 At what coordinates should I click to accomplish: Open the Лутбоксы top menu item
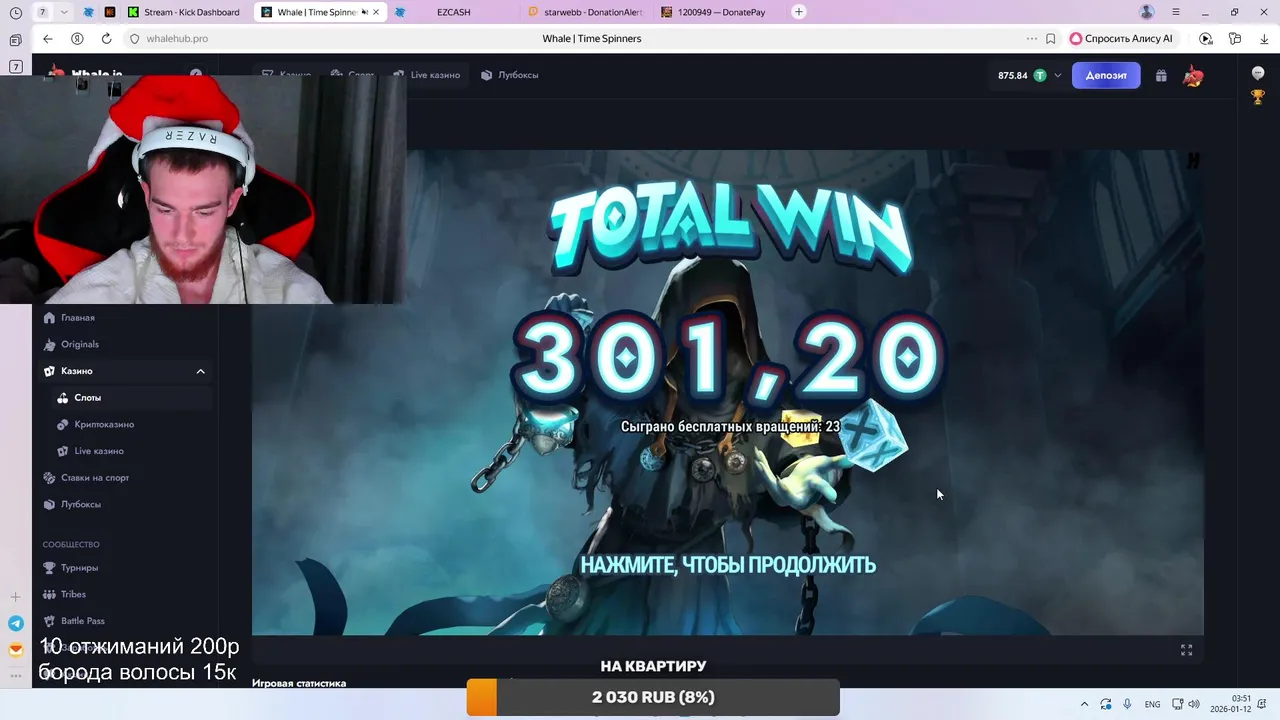[x=509, y=75]
